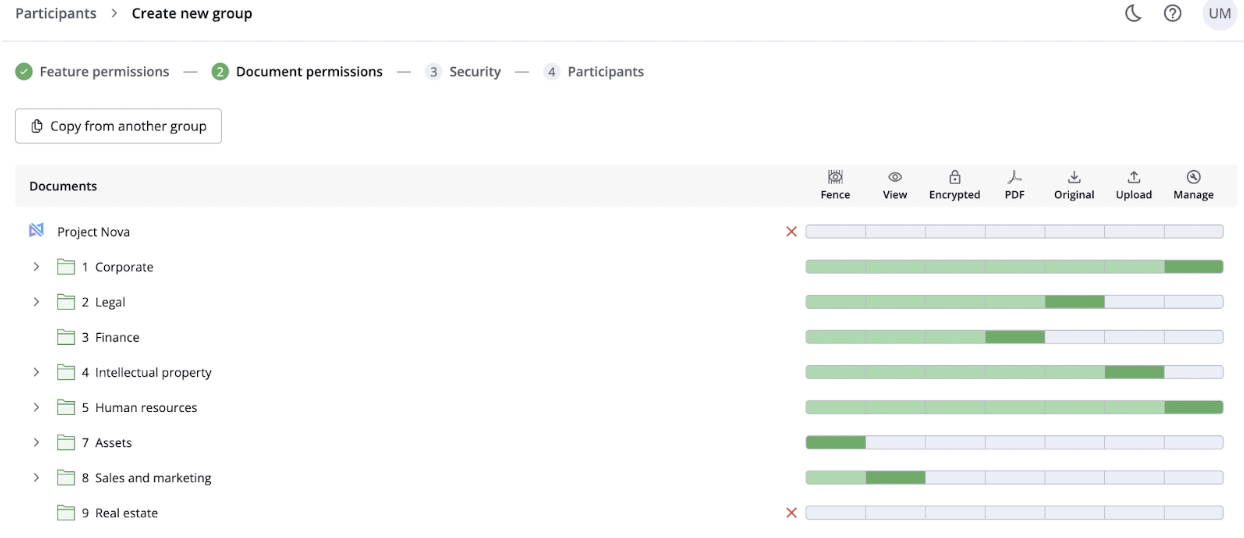Viewport: 1244px width, 538px height.
Task: Click the Encrypted lock column icon
Action: [954, 177]
